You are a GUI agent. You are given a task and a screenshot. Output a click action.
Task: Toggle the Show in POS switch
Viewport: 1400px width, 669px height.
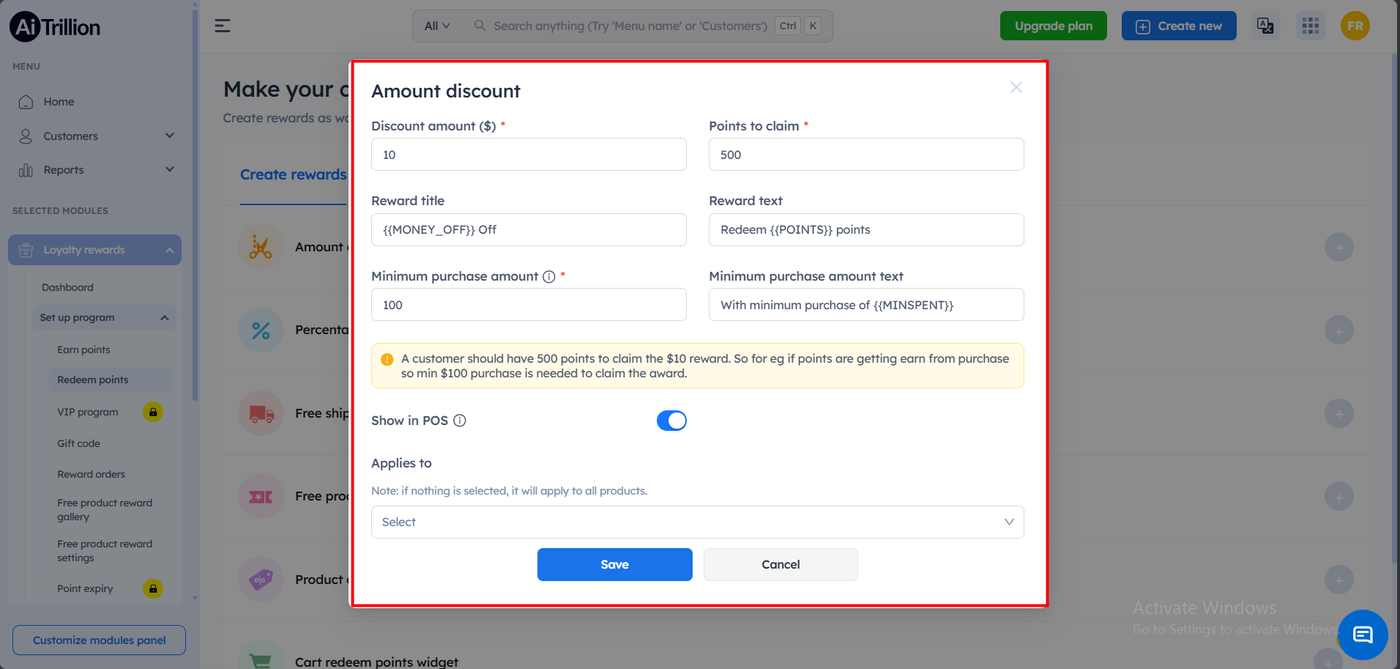(672, 421)
